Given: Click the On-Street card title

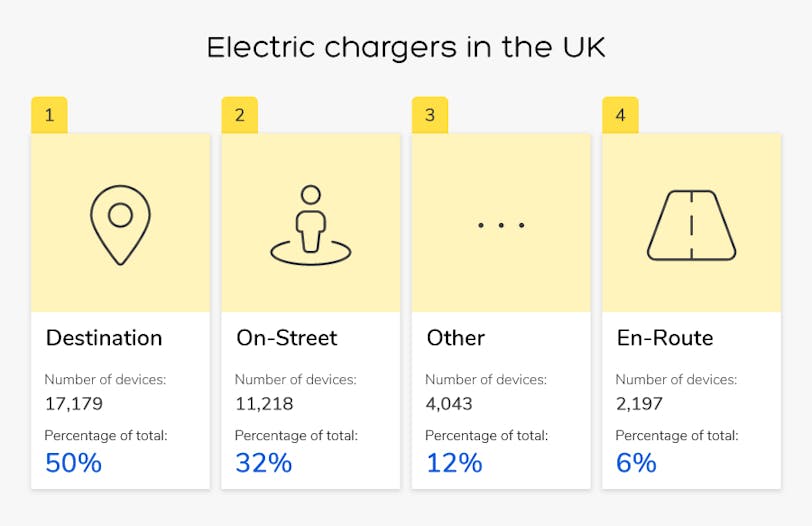Looking at the screenshot, I should tap(287, 338).
